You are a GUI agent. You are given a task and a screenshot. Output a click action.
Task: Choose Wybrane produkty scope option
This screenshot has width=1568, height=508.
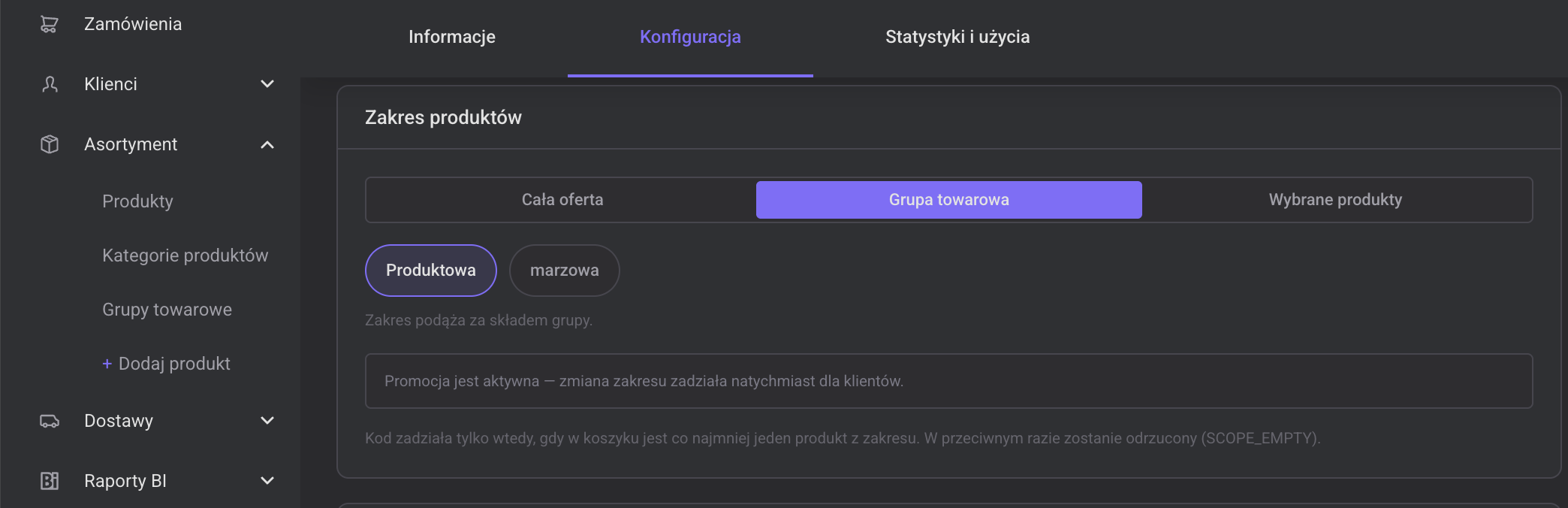(x=1335, y=200)
